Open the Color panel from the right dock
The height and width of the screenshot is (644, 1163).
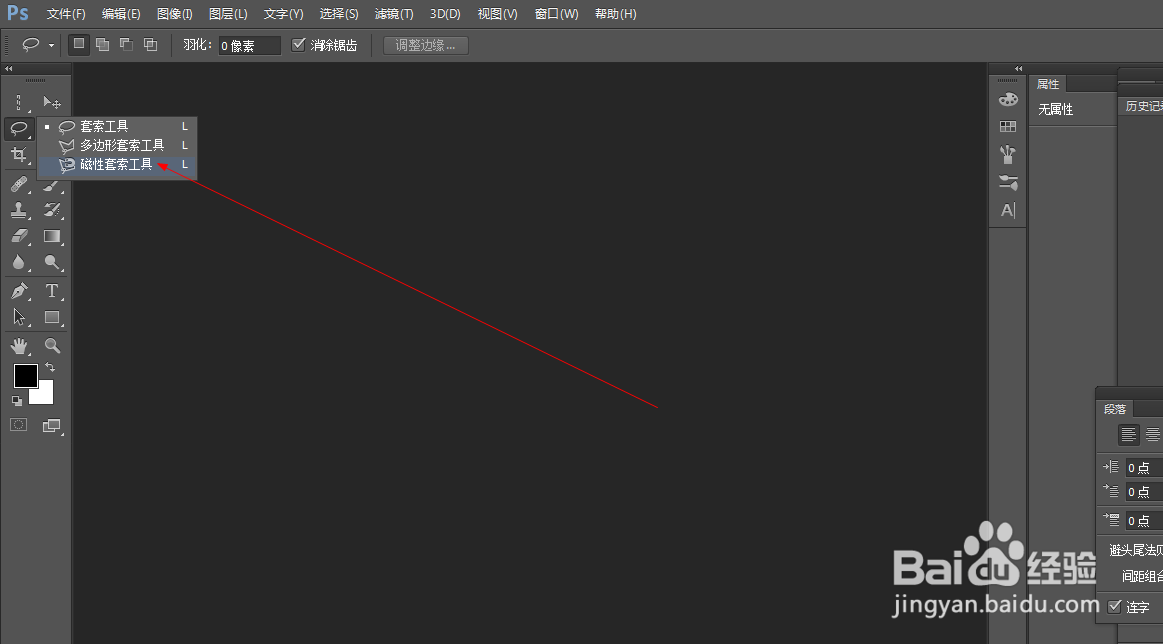tap(1008, 98)
